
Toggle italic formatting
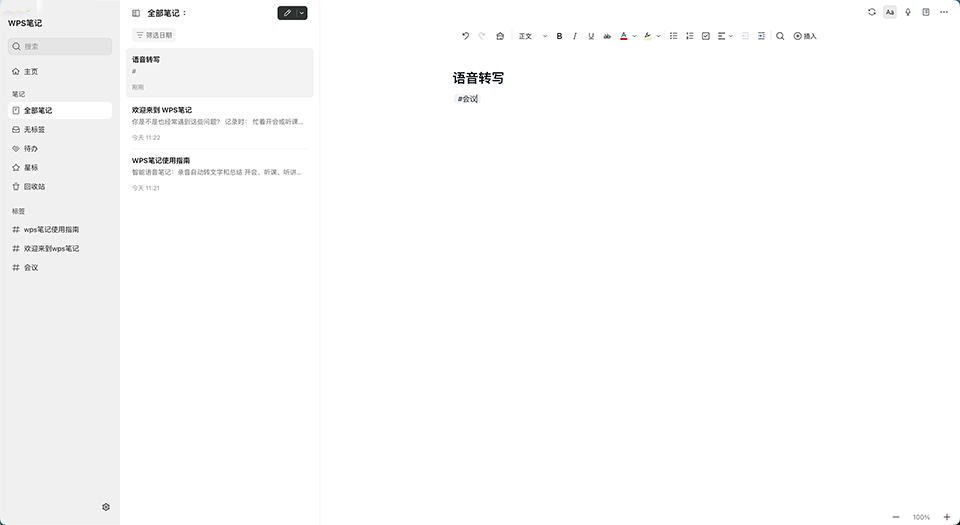point(575,36)
